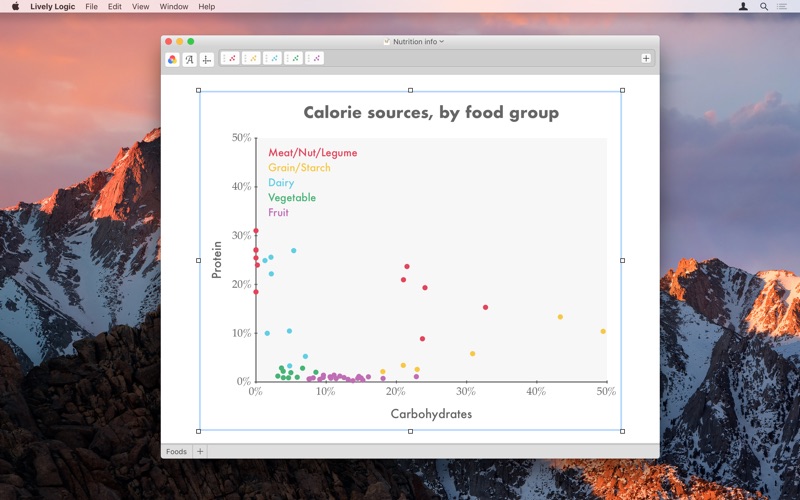This screenshot has width=800, height=500.
Task: Click the top-left chart resize handle
Action: click(x=198, y=90)
